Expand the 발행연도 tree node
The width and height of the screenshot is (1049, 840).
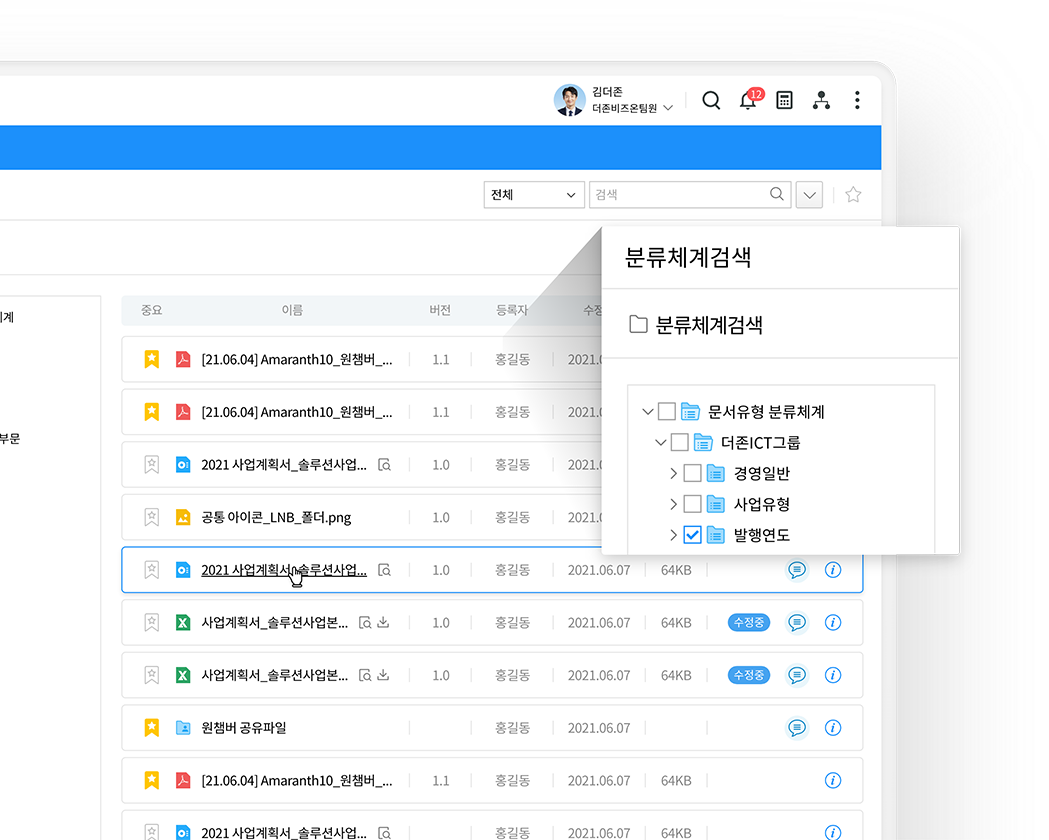(674, 534)
